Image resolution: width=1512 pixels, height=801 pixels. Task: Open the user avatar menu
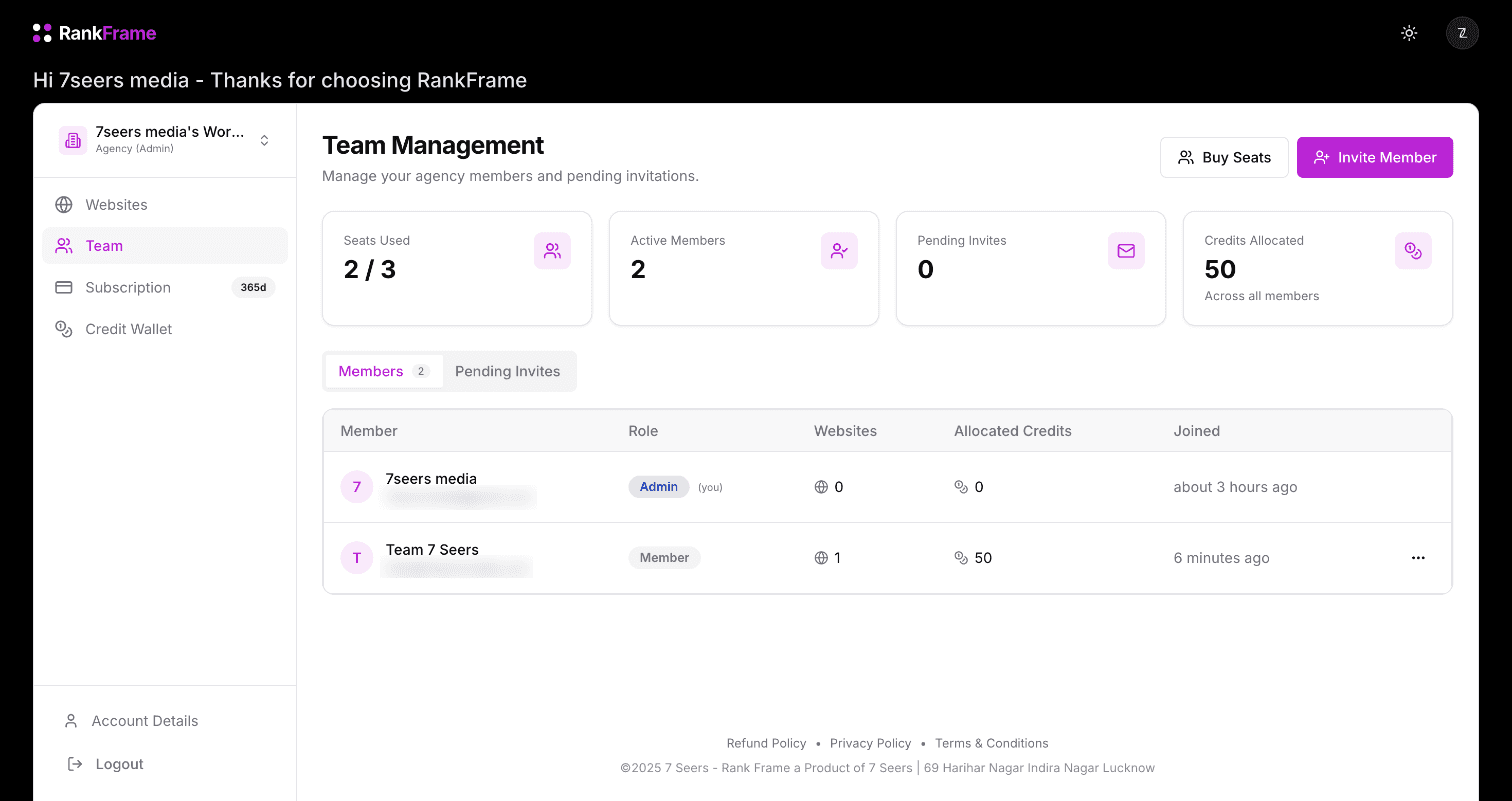[x=1462, y=33]
